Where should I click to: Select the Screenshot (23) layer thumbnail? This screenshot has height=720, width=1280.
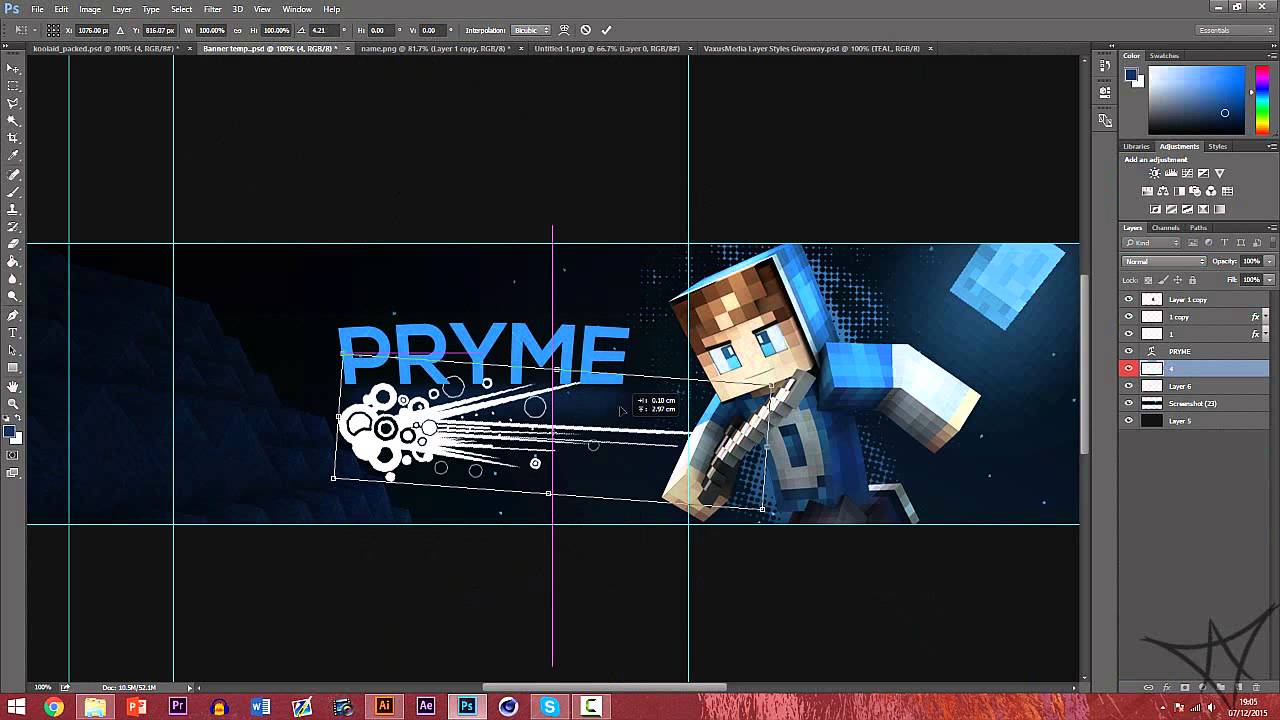click(x=1152, y=403)
